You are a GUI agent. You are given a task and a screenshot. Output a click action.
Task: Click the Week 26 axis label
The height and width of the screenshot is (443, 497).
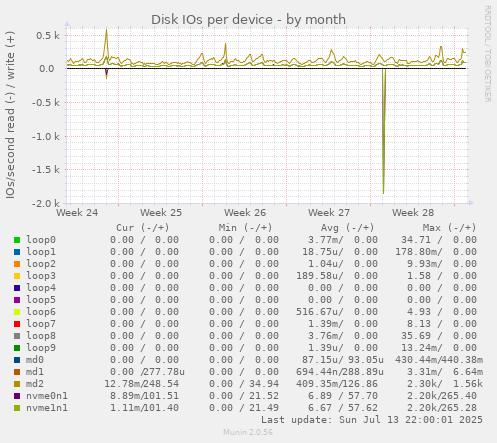tap(245, 213)
